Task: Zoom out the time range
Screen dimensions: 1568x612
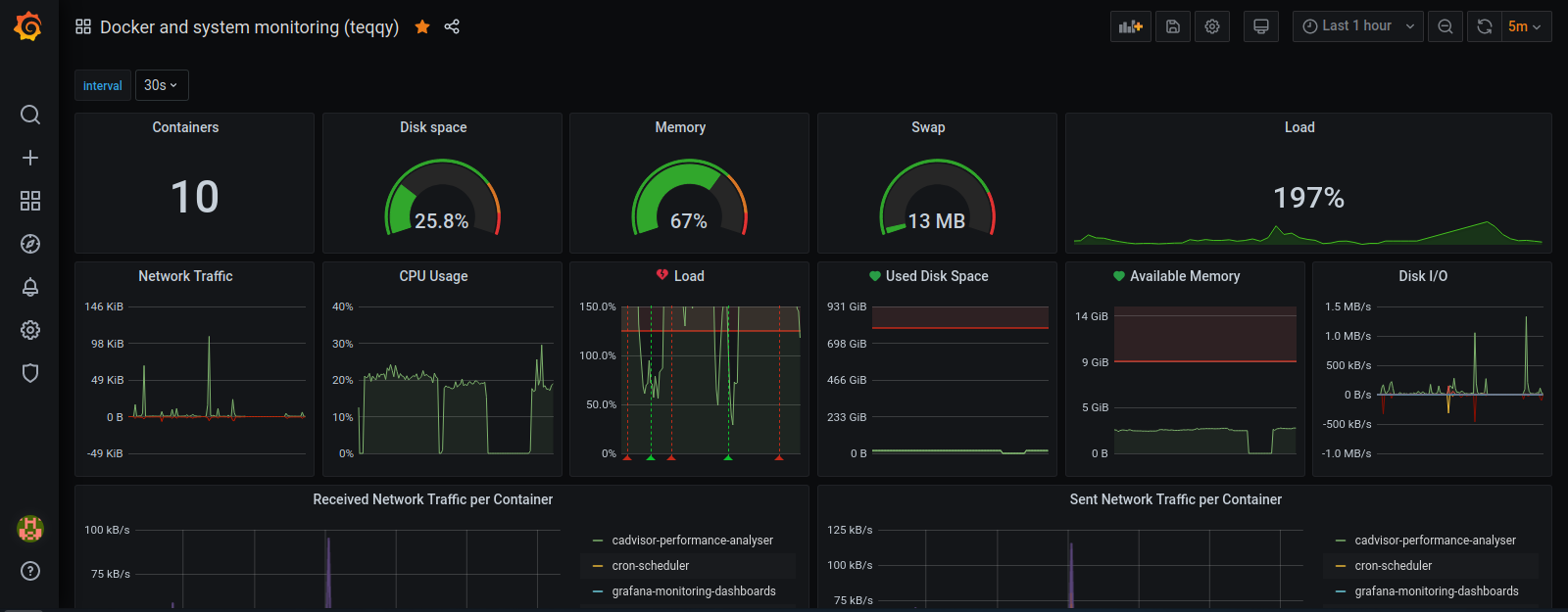Action: (1445, 26)
